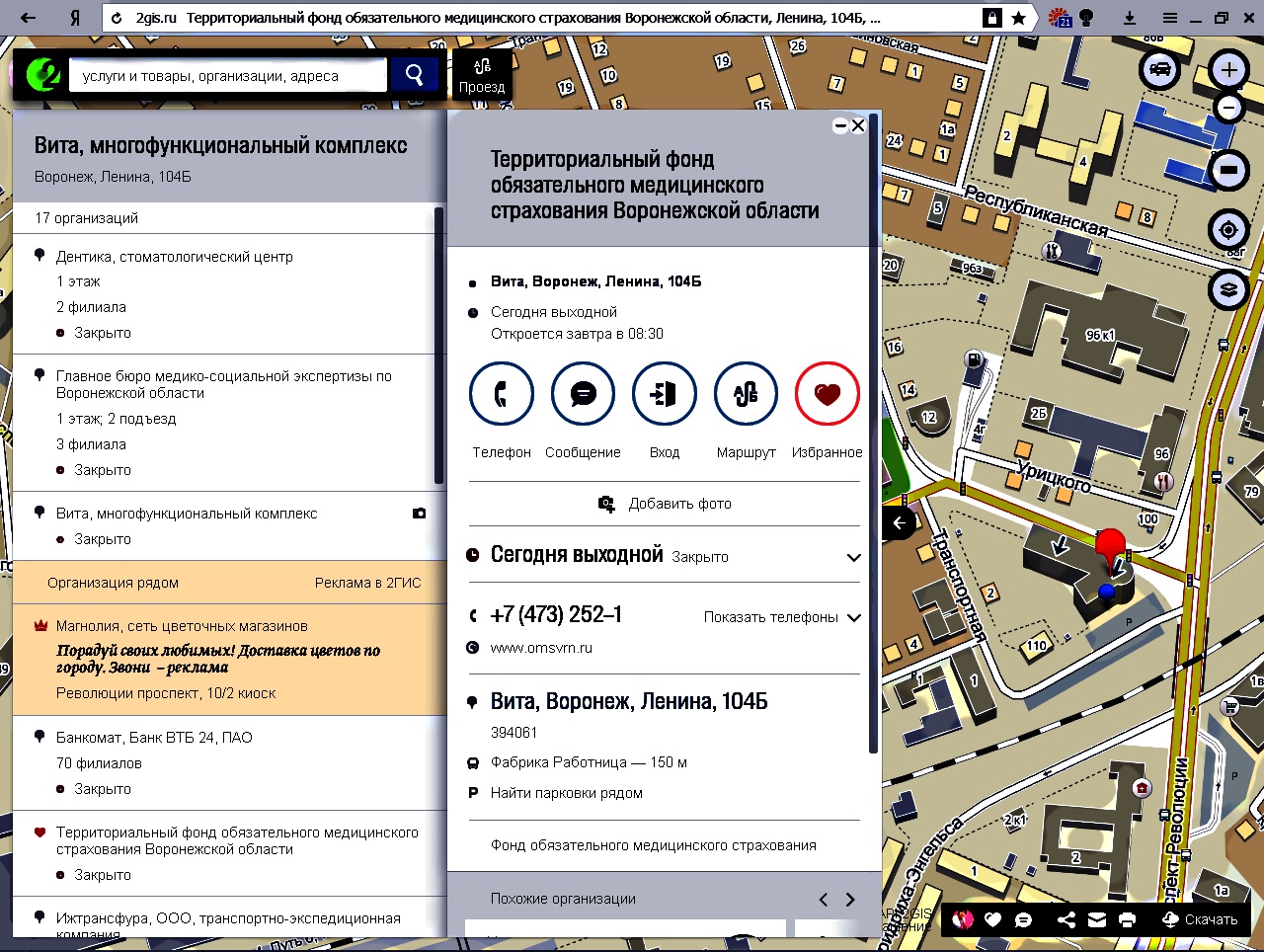Call via the Телефон round button

point(502,394)
